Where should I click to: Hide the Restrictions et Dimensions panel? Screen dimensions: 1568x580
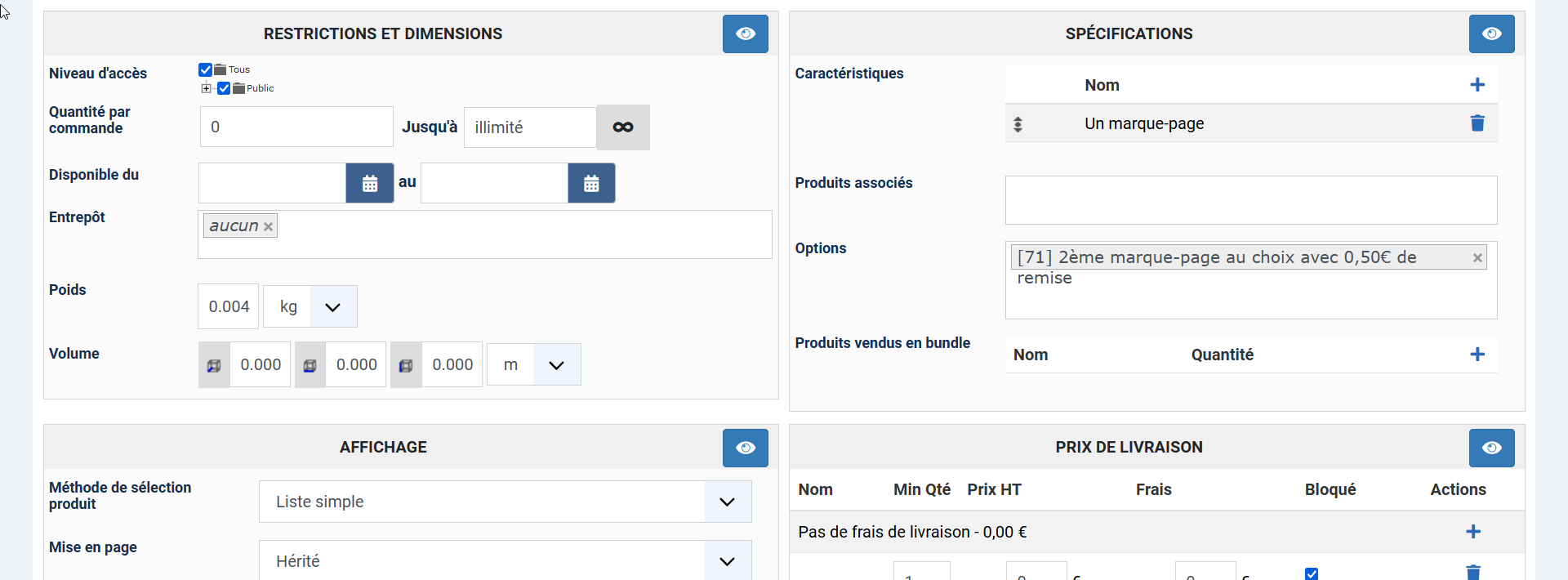(745, 33)
